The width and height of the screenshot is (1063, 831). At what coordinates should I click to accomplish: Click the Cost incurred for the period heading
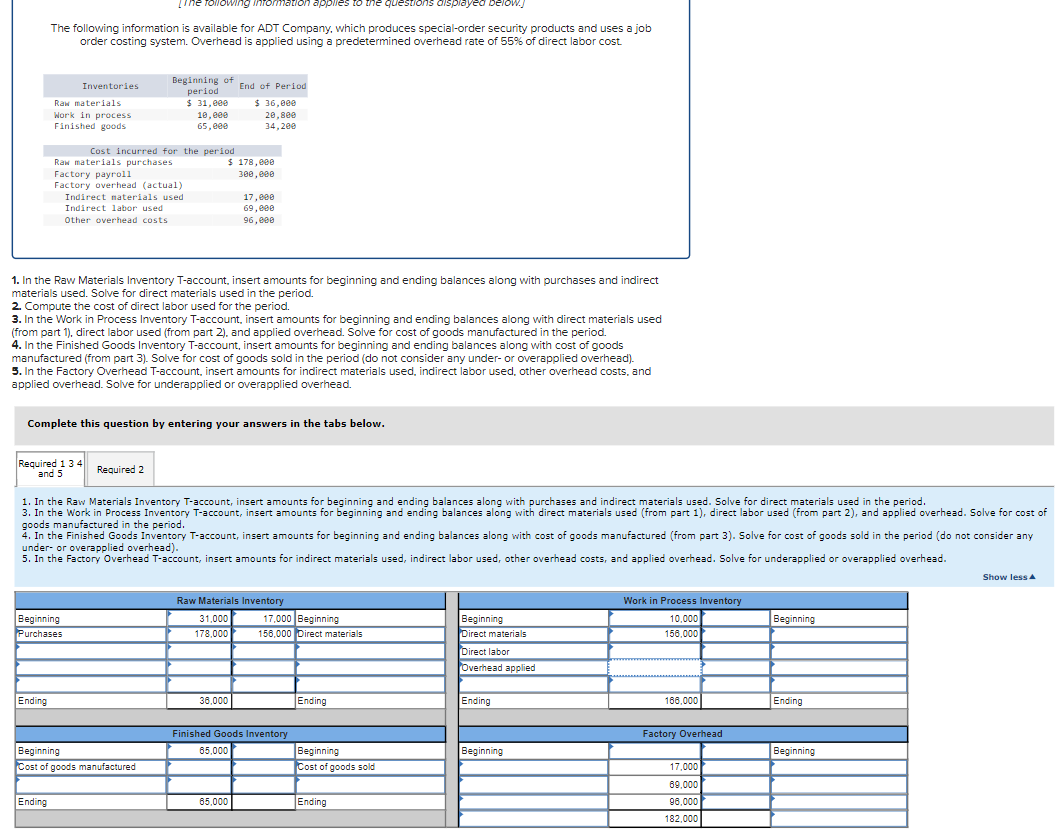pos(162,151)
